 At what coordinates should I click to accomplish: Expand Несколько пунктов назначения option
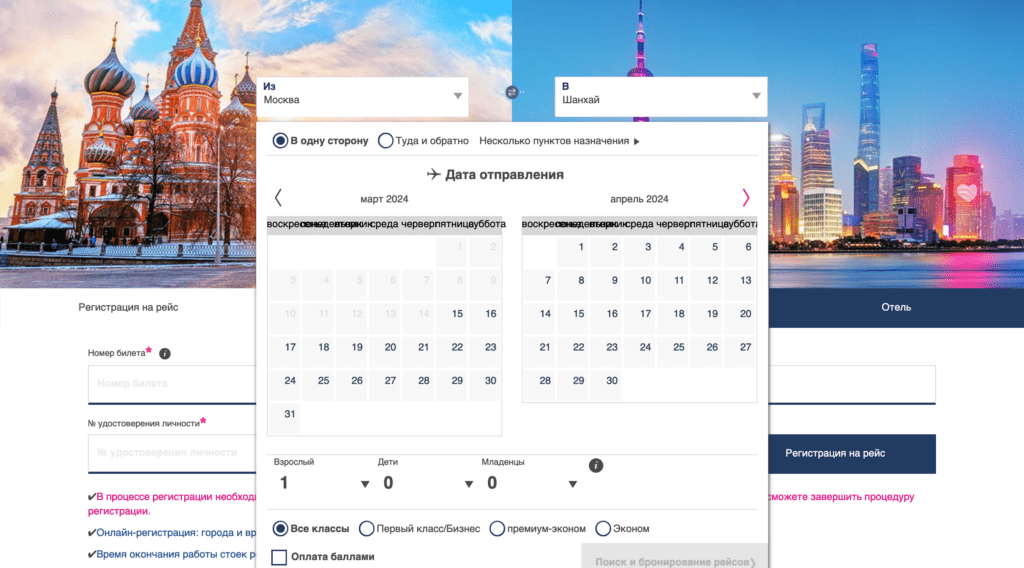(559, 141)
